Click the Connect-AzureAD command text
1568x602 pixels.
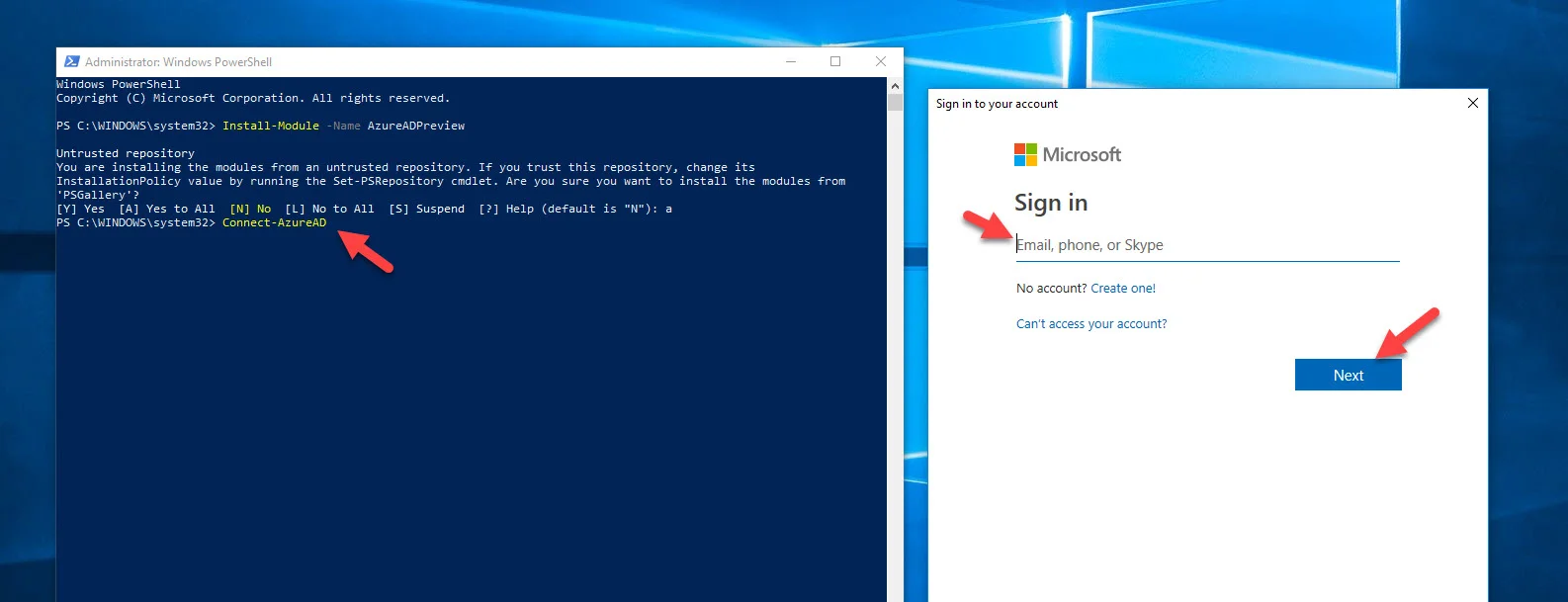pyautogui.click(x=274, y=222)
